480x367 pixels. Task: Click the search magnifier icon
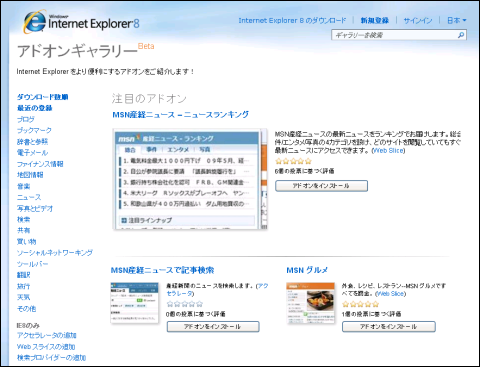461,35
